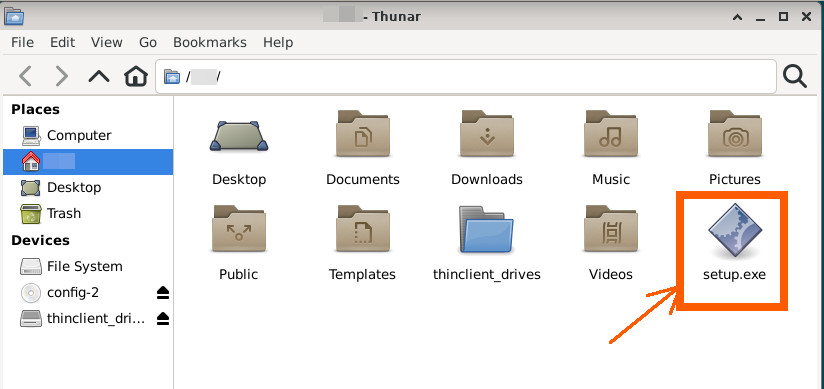Open the home folder toolbar icon
Viewport: 824px width, 389px height.
point(136,77)
